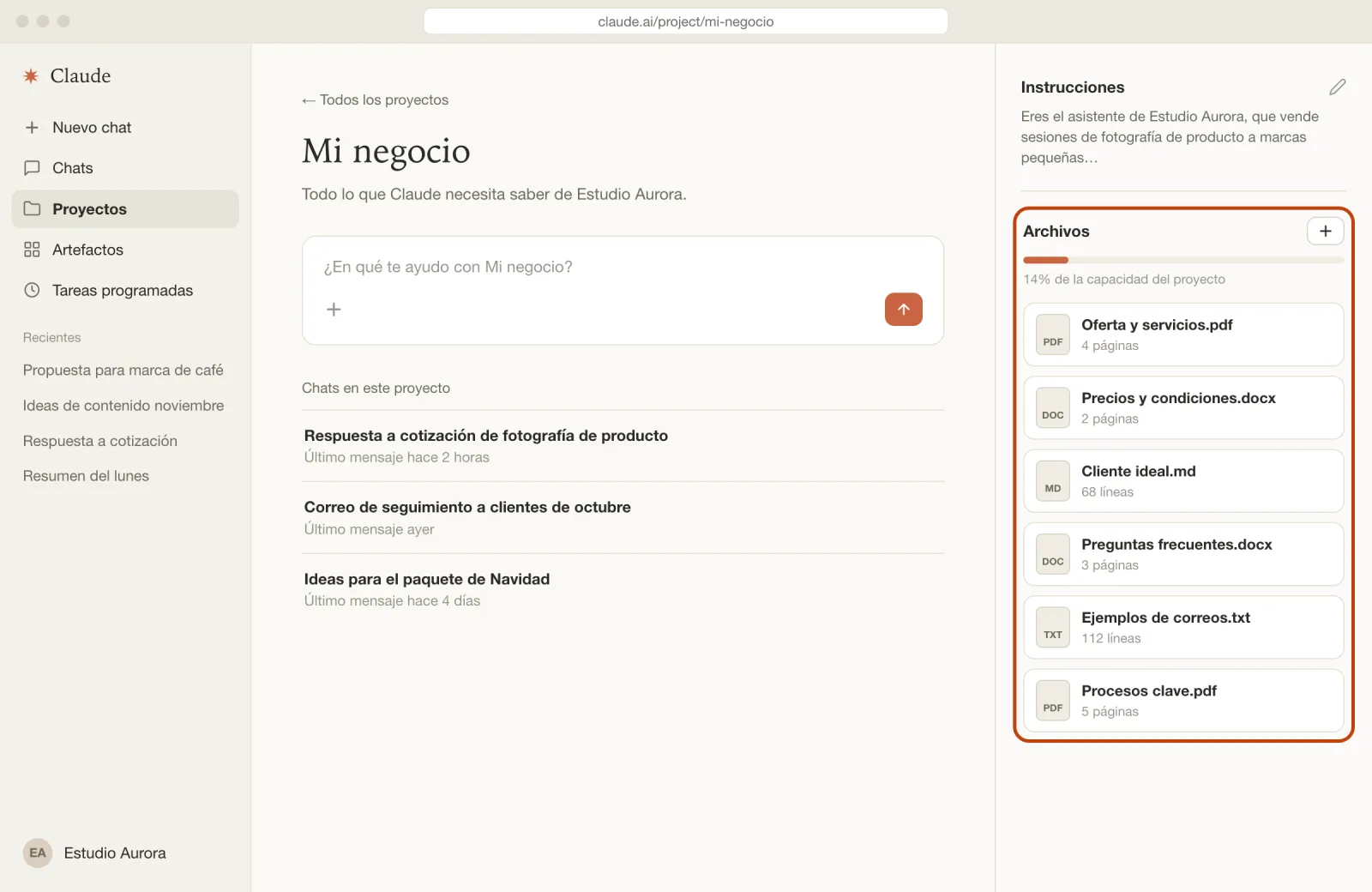The image size is (1372, 892).
Task: Click the browser address bar URL
Action: [x=686, y=21]
